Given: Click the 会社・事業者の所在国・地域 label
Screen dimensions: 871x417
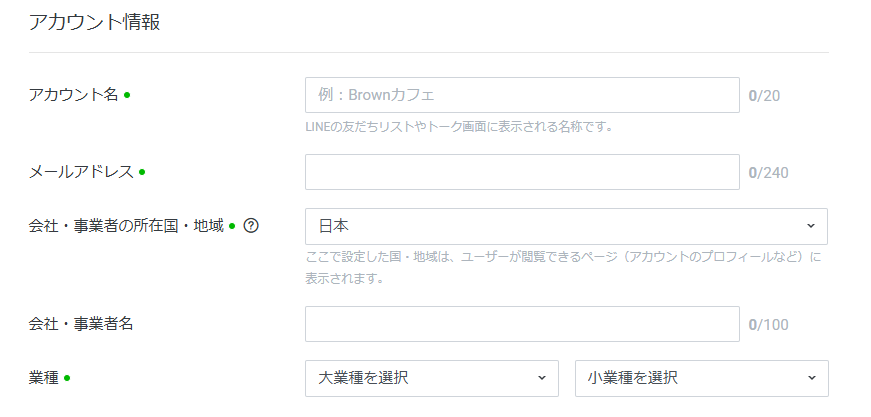Looking at the screenshot, I should click(127, 226).
